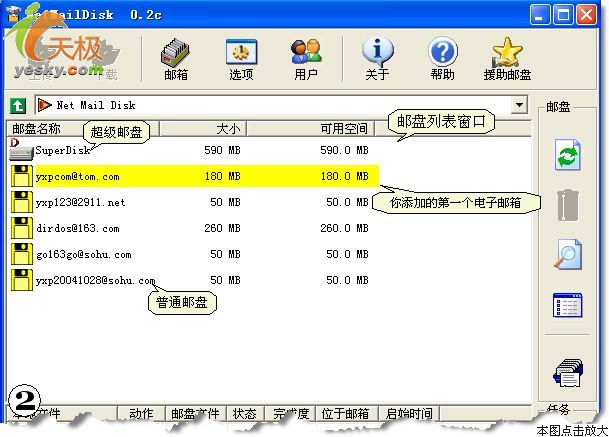The width and height of the screenshot is (609, 437).
Task: Select the SuperDisk drive icon
Action: (x=21, y=150)
